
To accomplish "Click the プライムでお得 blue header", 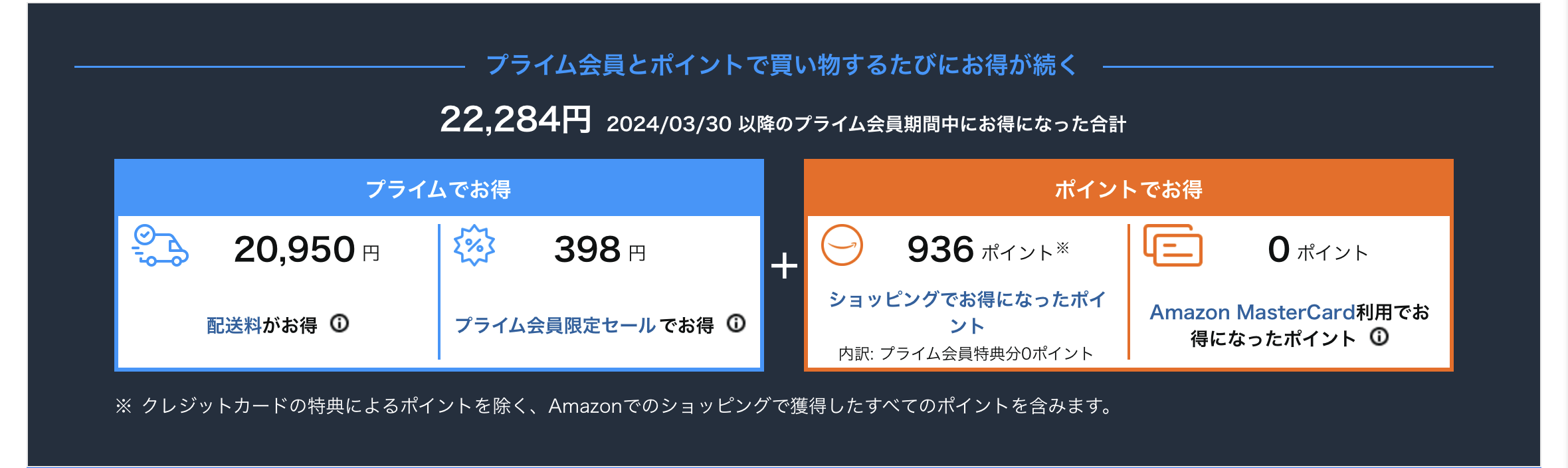I will [439, 189].
